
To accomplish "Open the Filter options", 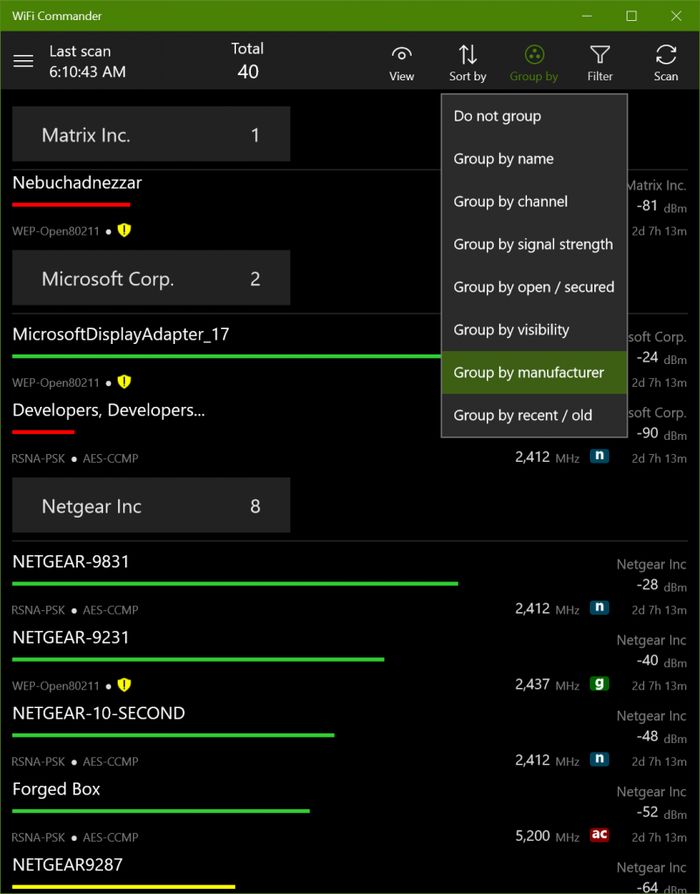I will click(600, 60).
